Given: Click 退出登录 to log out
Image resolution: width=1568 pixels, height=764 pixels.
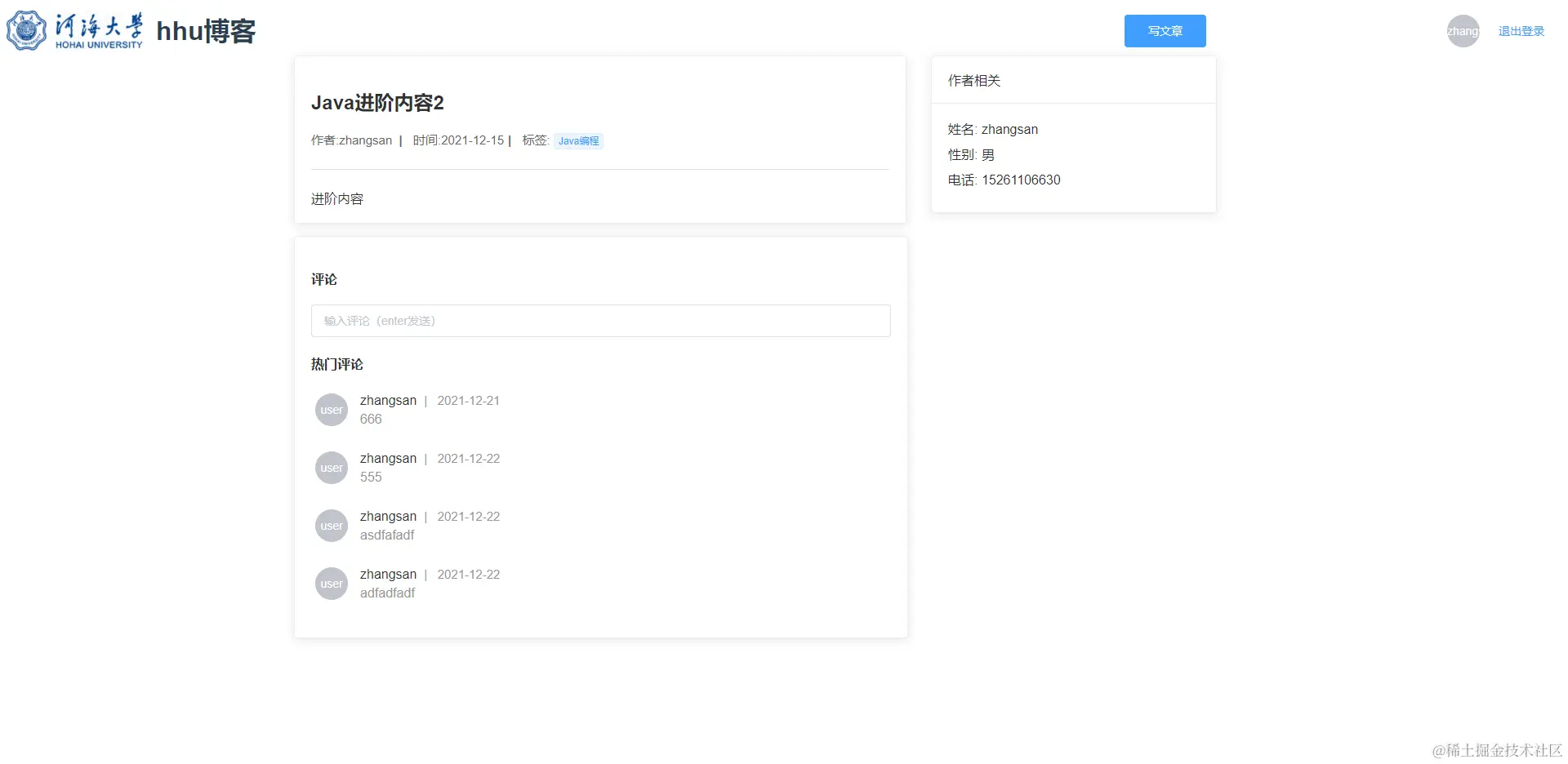Looking at the screenshot, I should (1521, 31).
